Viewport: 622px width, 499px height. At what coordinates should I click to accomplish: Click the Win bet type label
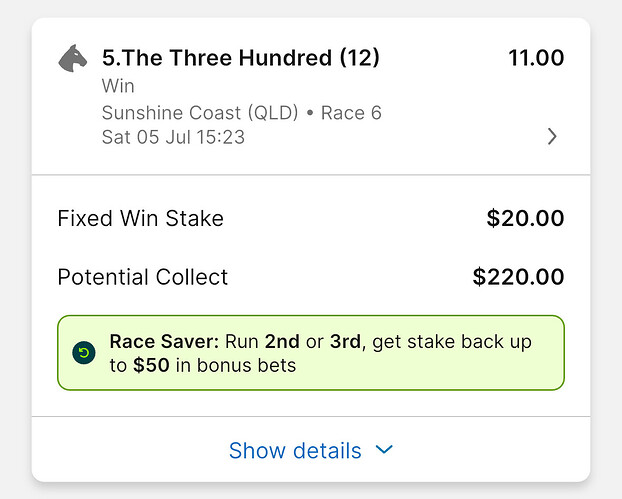118,86
